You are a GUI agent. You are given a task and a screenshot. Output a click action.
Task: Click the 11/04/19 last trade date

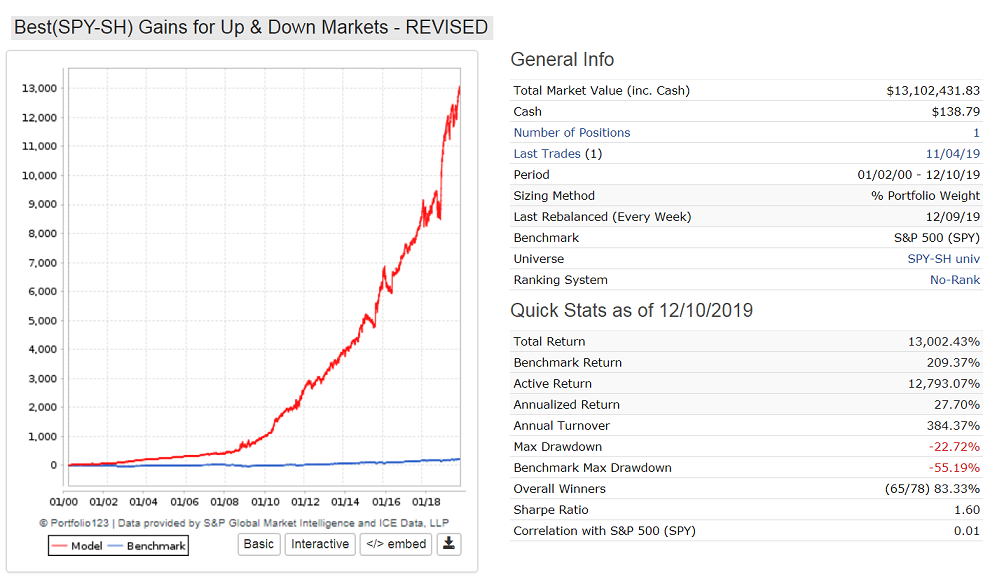[x=952, y=153]
